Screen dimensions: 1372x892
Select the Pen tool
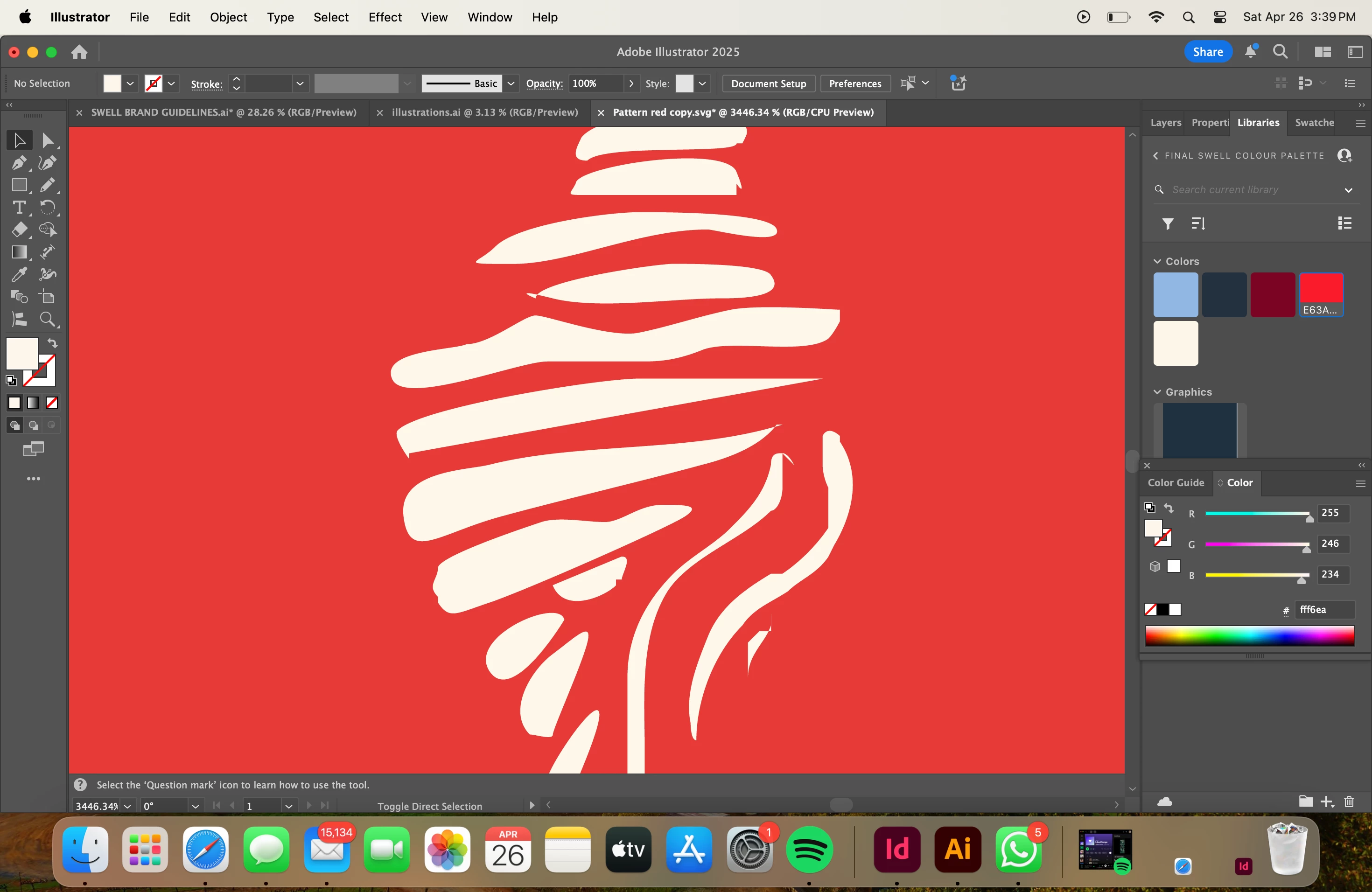[19, 163]
